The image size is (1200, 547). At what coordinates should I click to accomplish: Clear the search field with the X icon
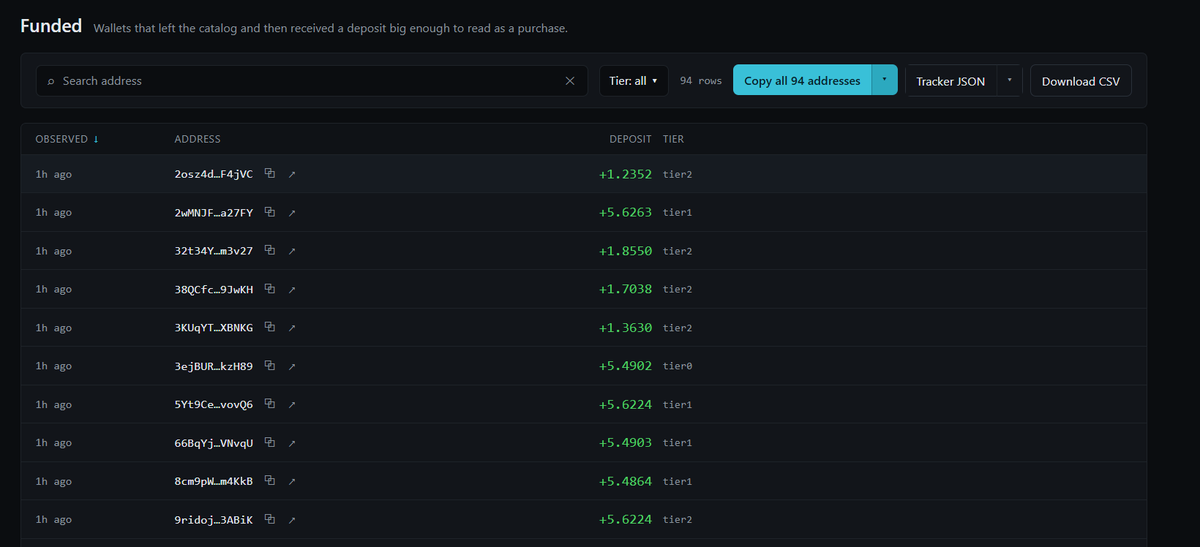point(570,81)
